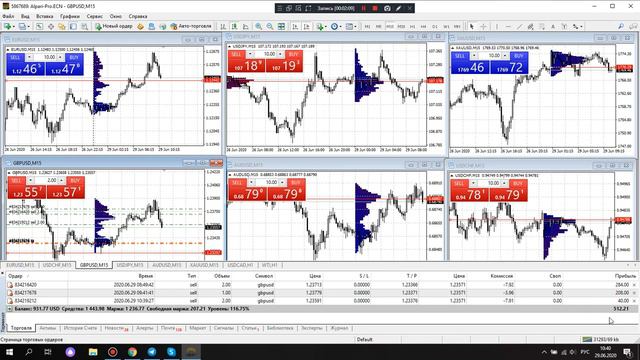Click the search magnifier icon
Image resolution: width=640 pixels, height=360 pixels.
pyautogui.click(x=621, y=27)
